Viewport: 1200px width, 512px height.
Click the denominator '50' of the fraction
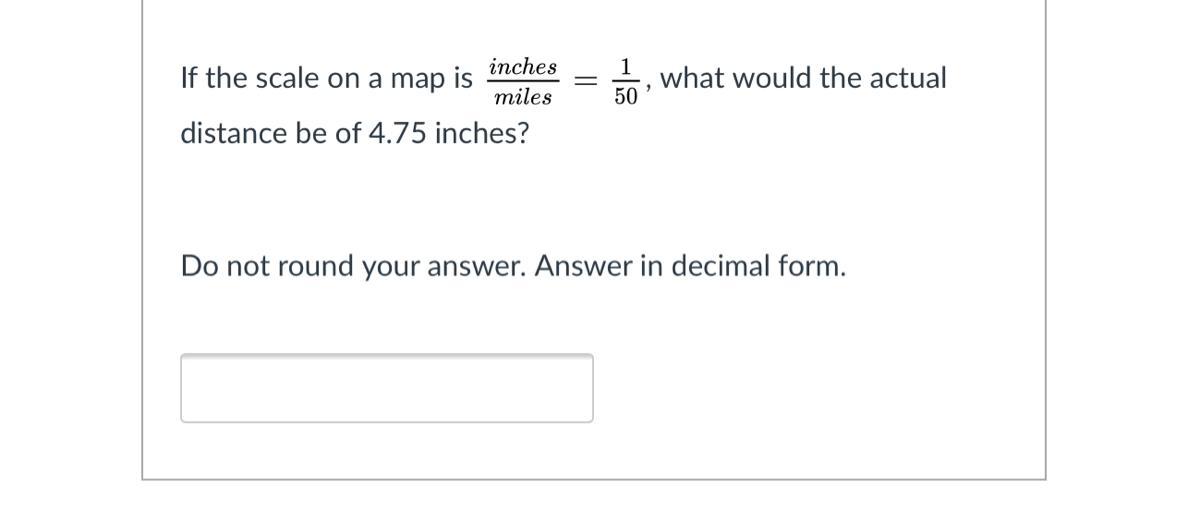627,97
